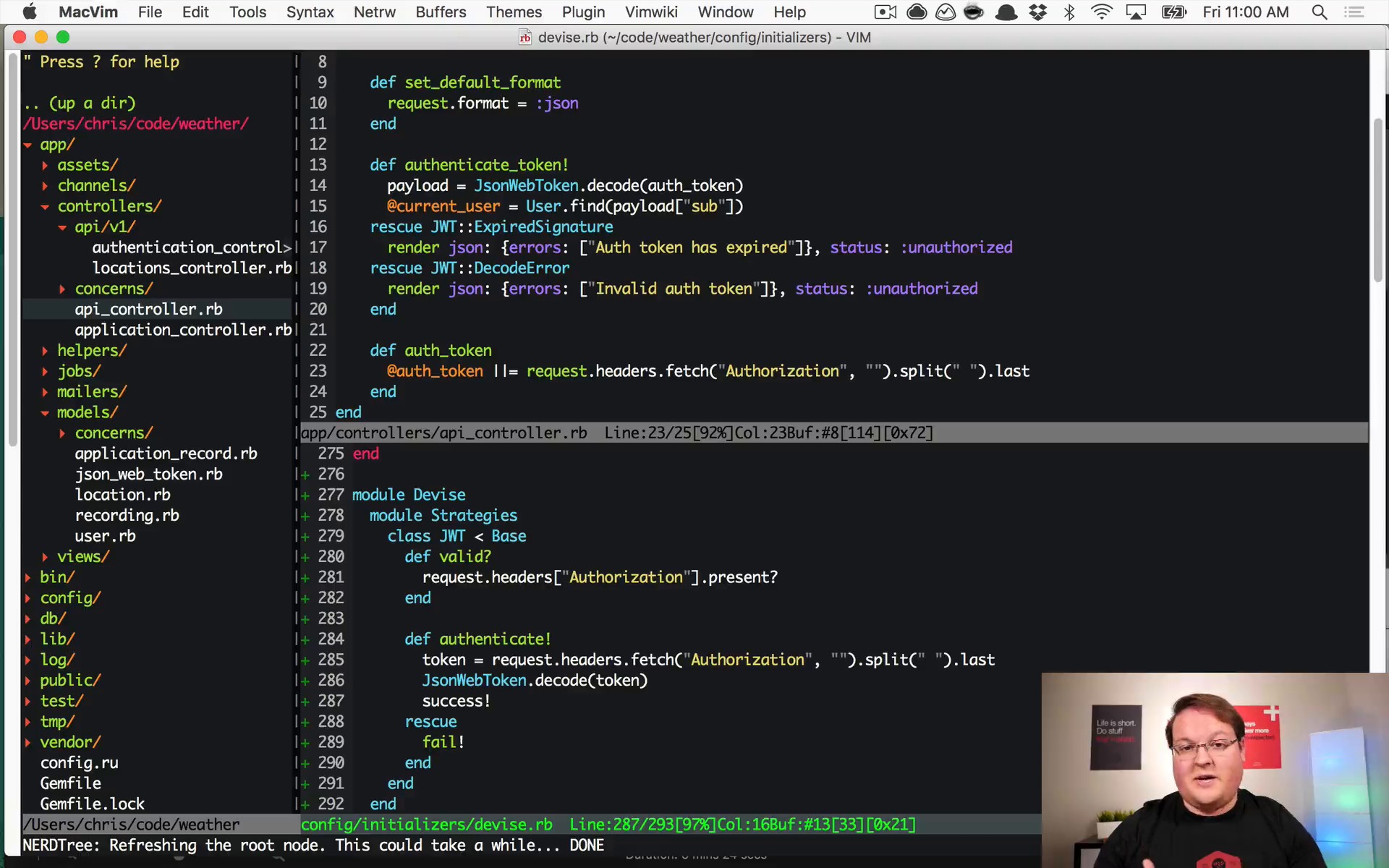Open recording.rb model file

(x=127, y=515)
